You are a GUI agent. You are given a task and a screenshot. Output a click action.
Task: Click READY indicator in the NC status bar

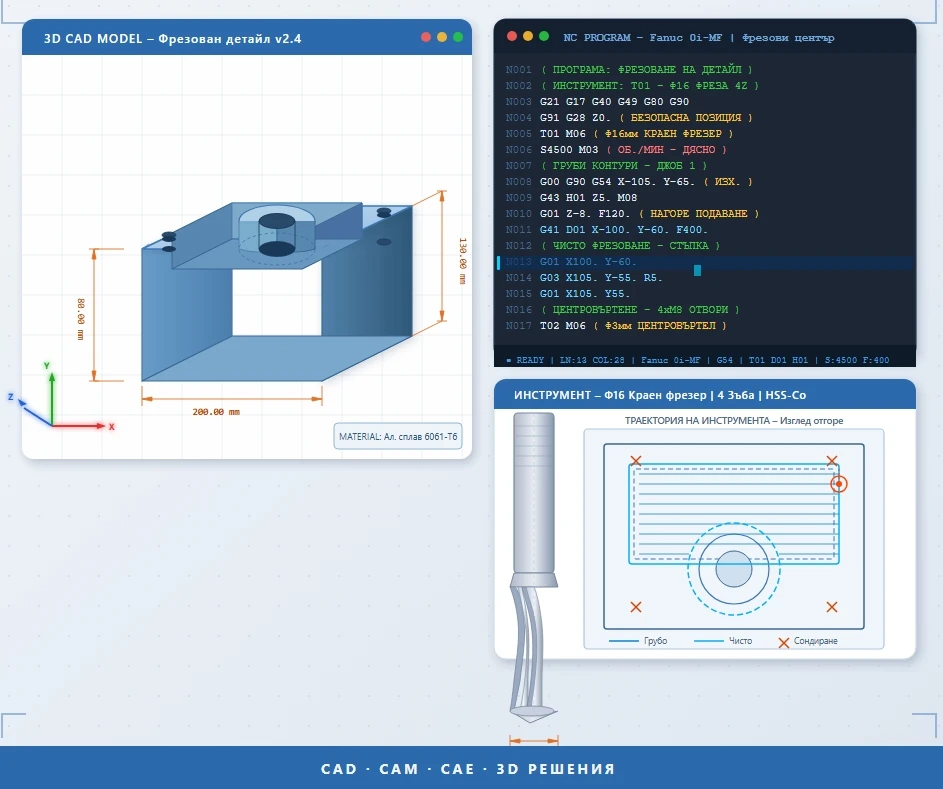pos(525,359)
